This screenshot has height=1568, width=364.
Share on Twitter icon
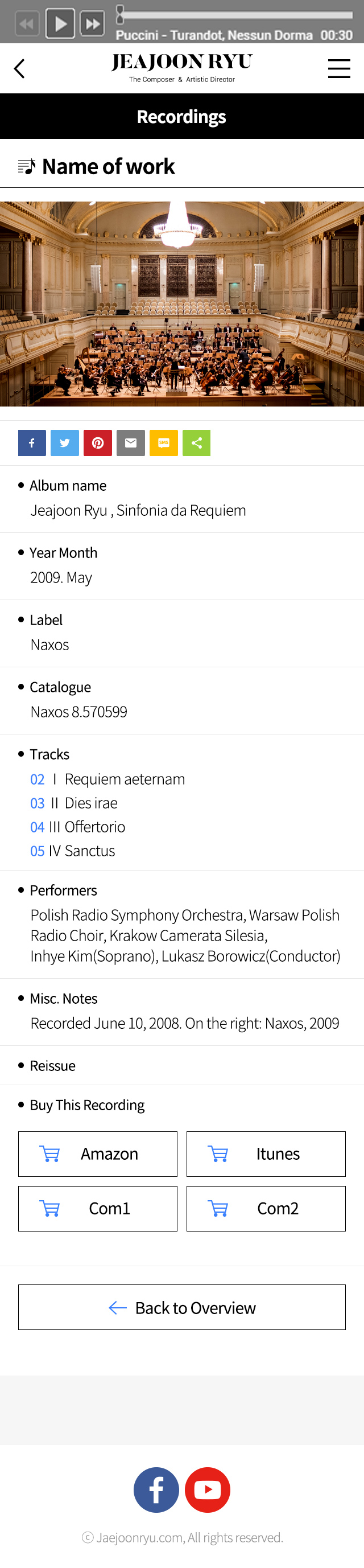tap(65, 442)
